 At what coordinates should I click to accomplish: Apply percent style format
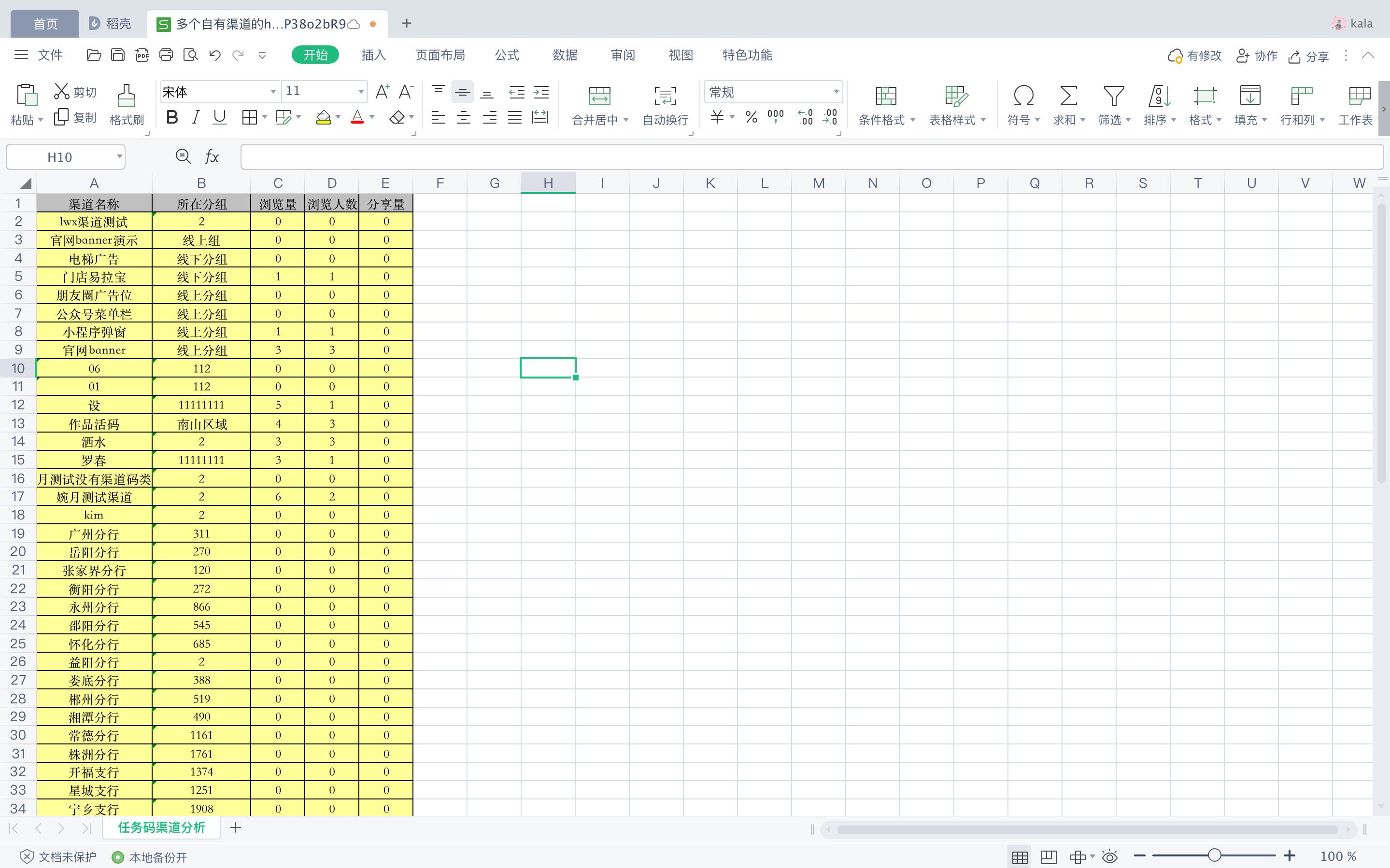pyautogui.click(x=751, y=117)
